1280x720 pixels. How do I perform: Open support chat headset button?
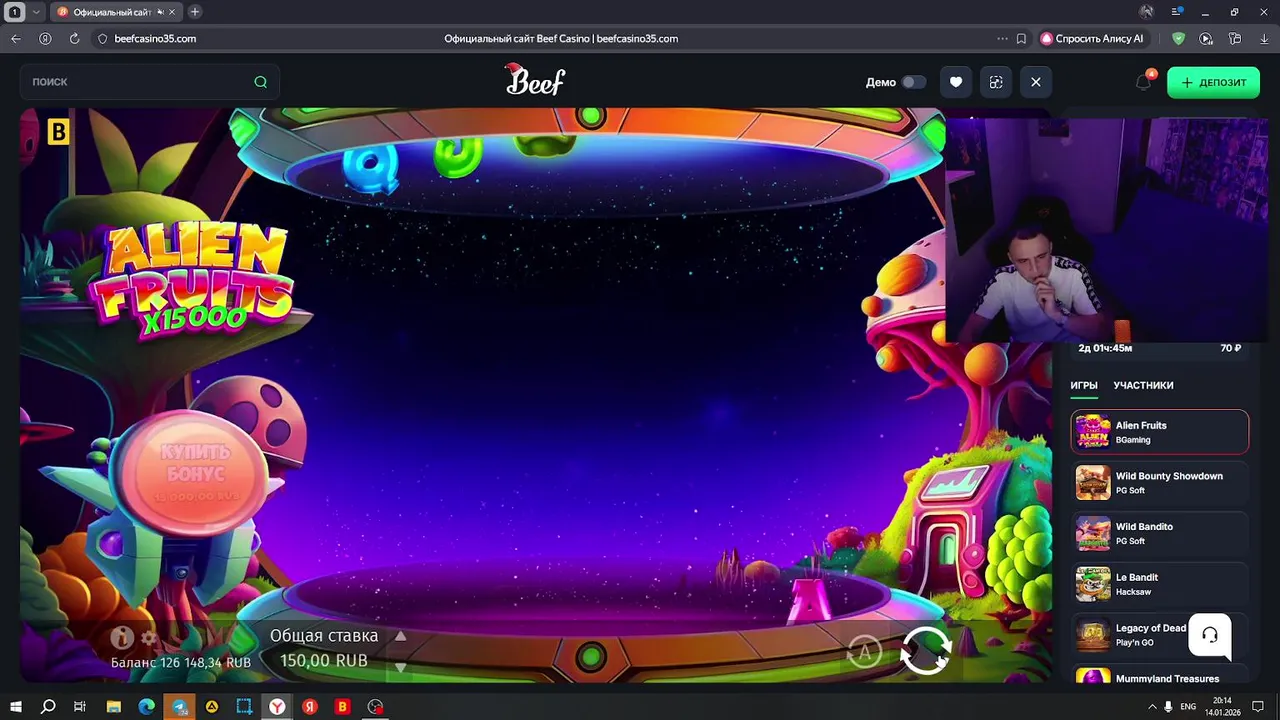[x=1210, y=635]
